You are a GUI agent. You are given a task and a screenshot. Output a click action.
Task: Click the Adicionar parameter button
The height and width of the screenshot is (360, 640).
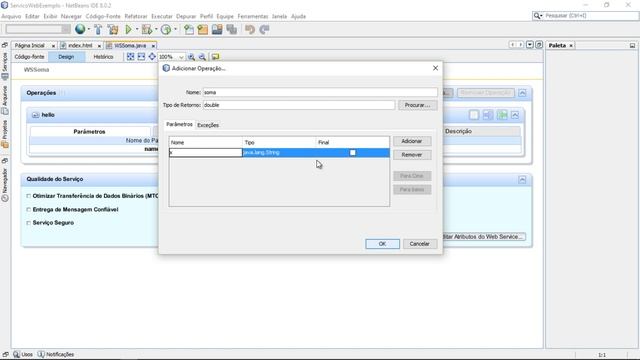(412, 141)
